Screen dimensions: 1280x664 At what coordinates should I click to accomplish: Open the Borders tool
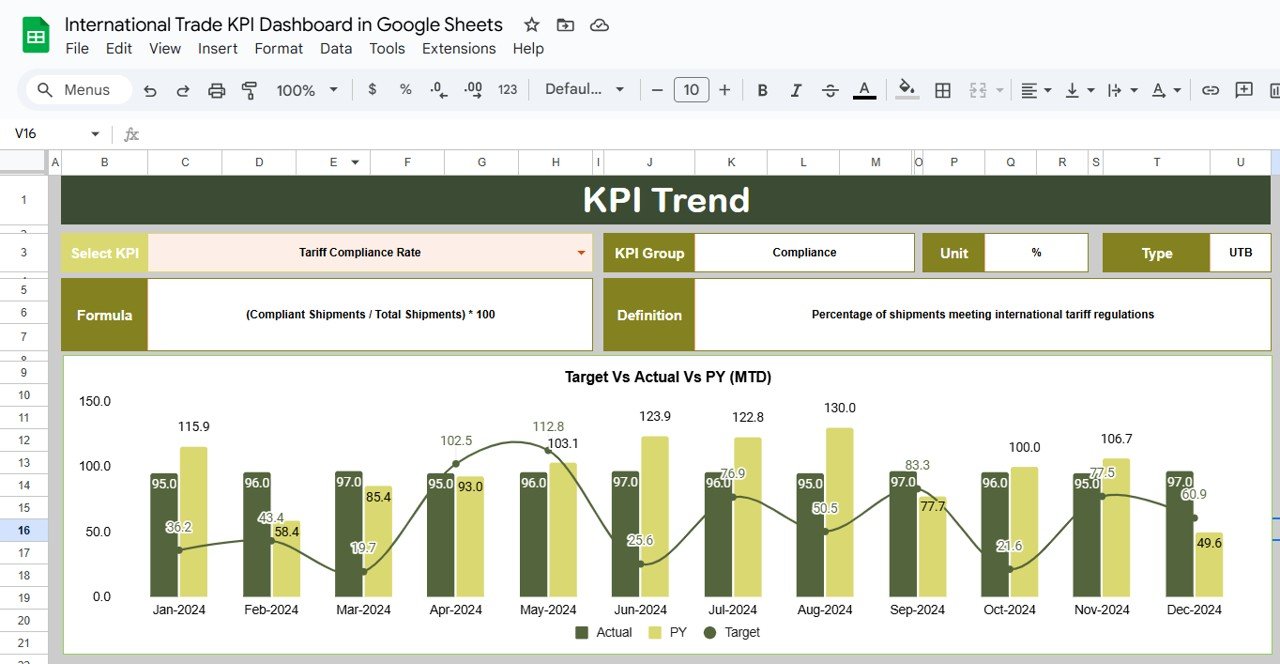coord(942,90)
